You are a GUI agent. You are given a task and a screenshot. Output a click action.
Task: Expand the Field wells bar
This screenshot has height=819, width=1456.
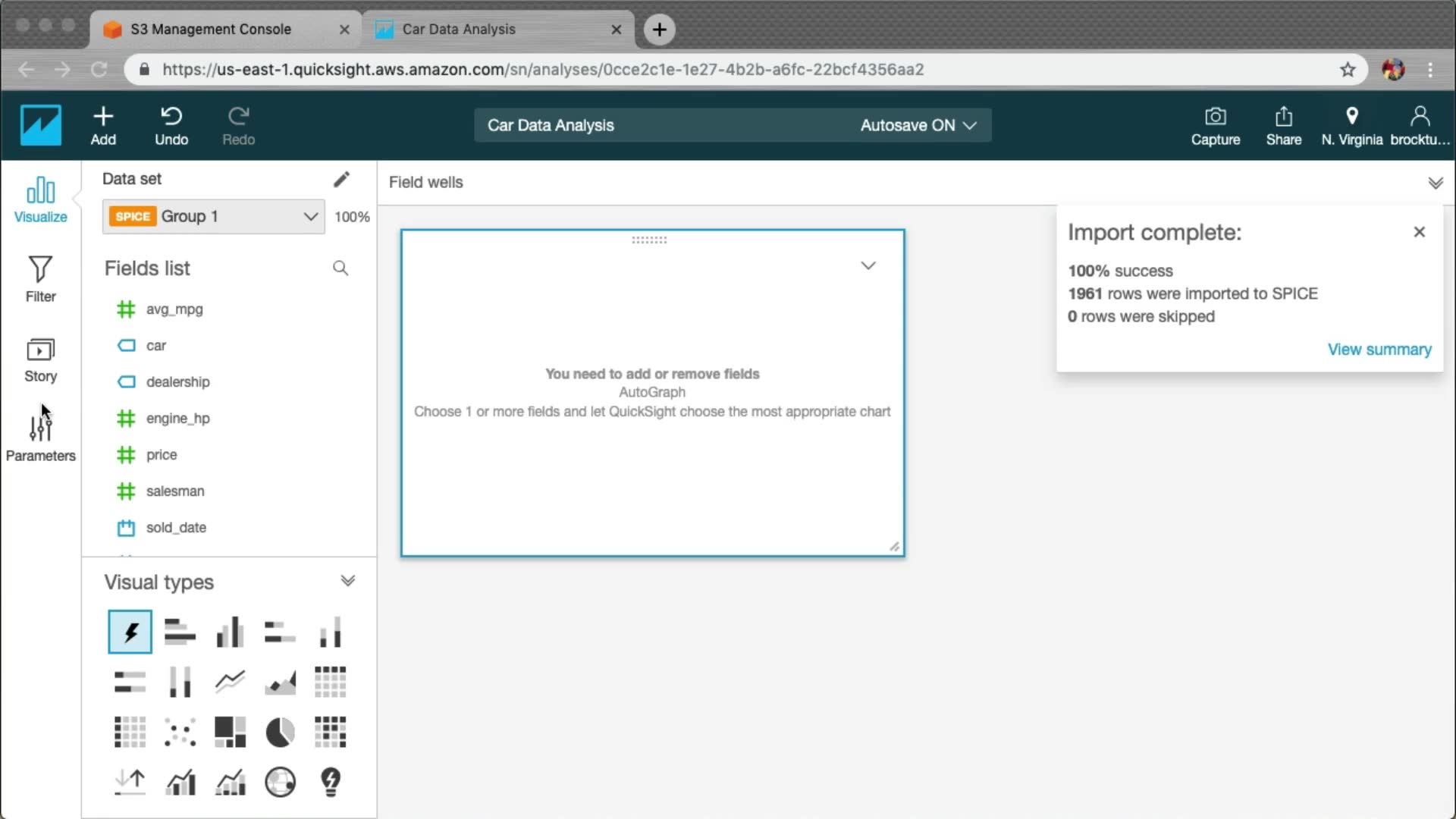coord(1435,183)
